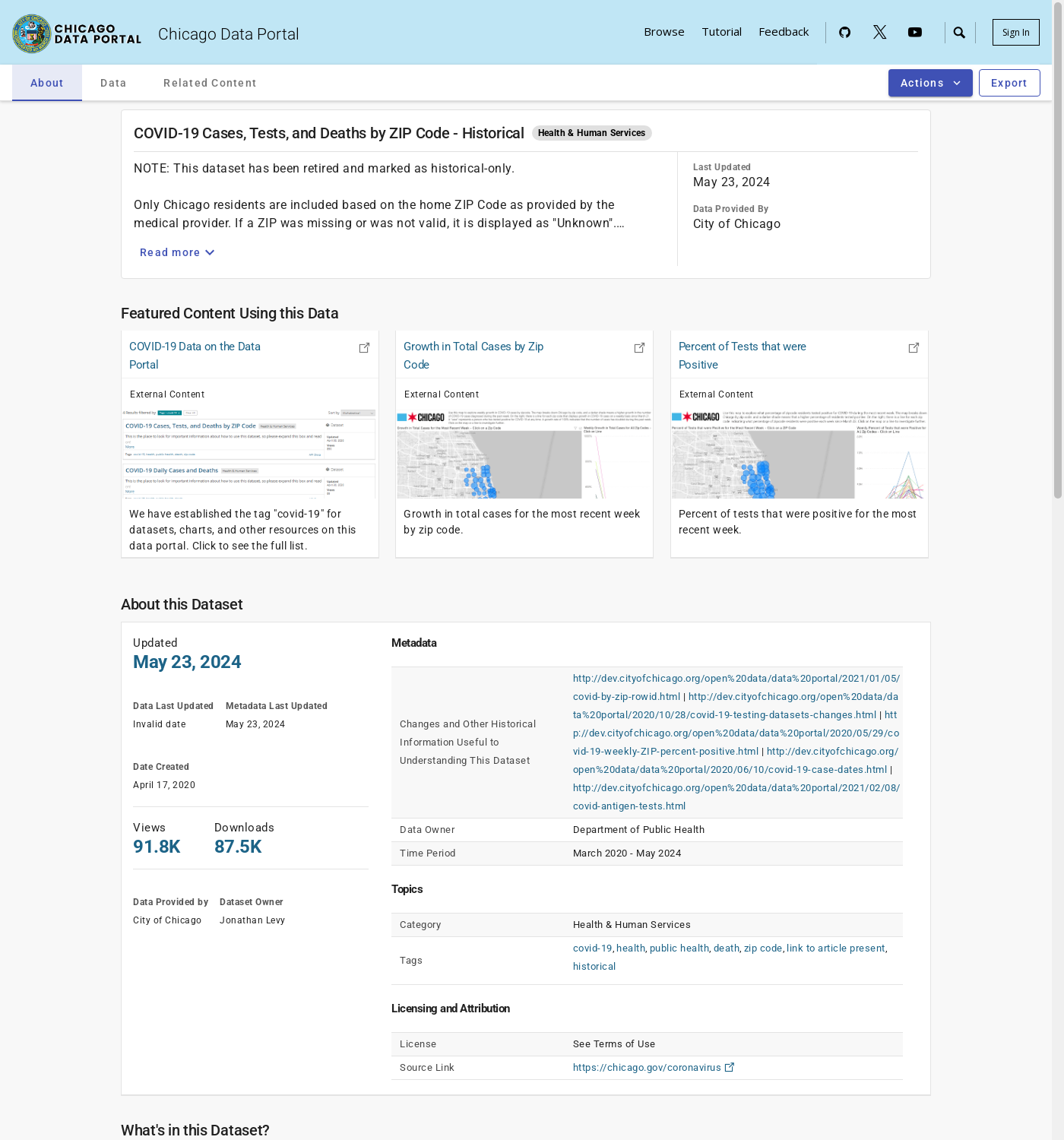Click the death tag

(727, 948)
